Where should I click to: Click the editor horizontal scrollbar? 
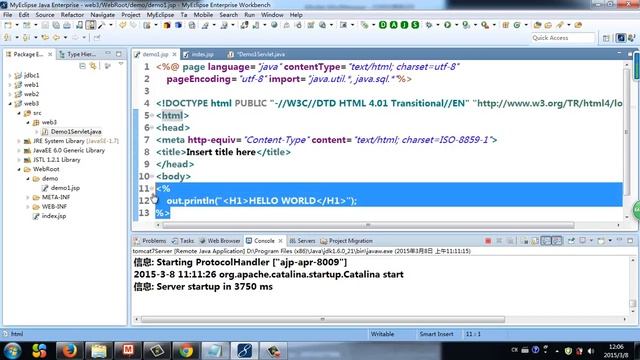point(368,225)
